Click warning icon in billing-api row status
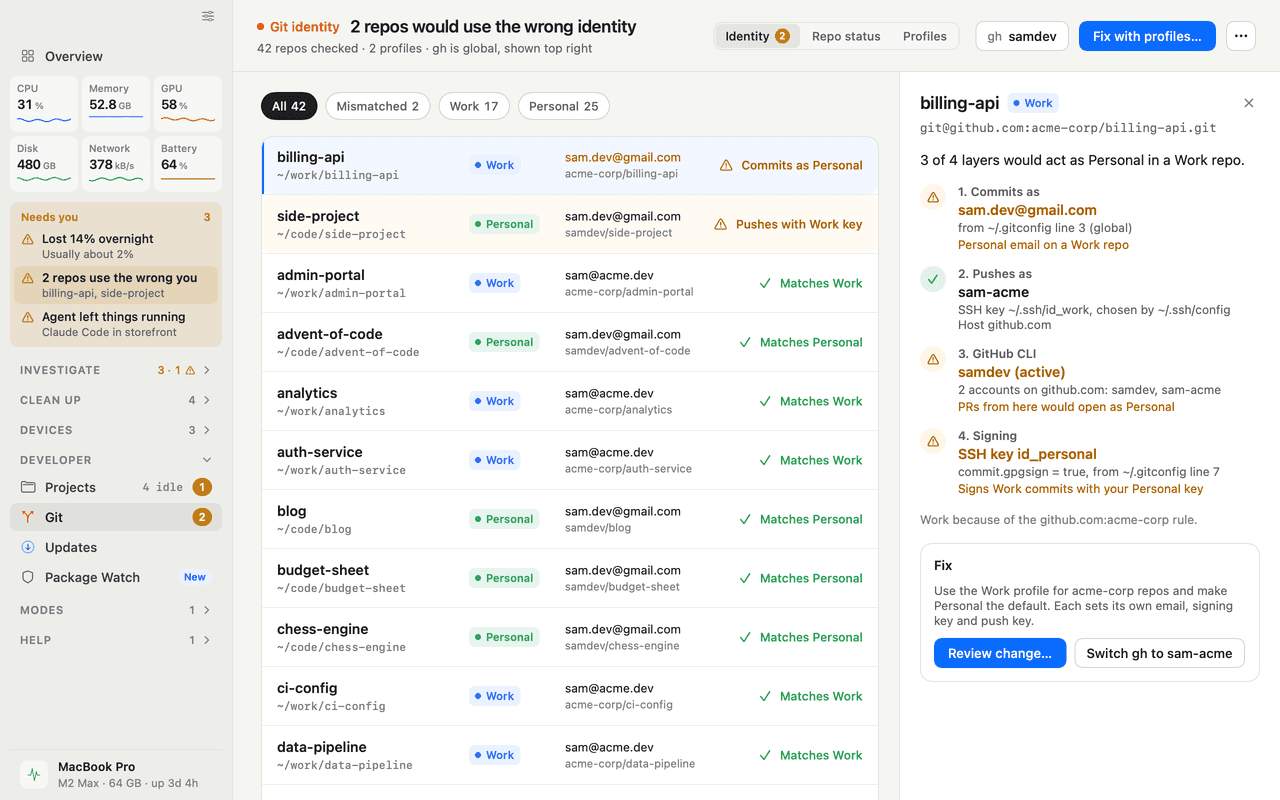Screen dimensions: 1280x800 point(726,165)
